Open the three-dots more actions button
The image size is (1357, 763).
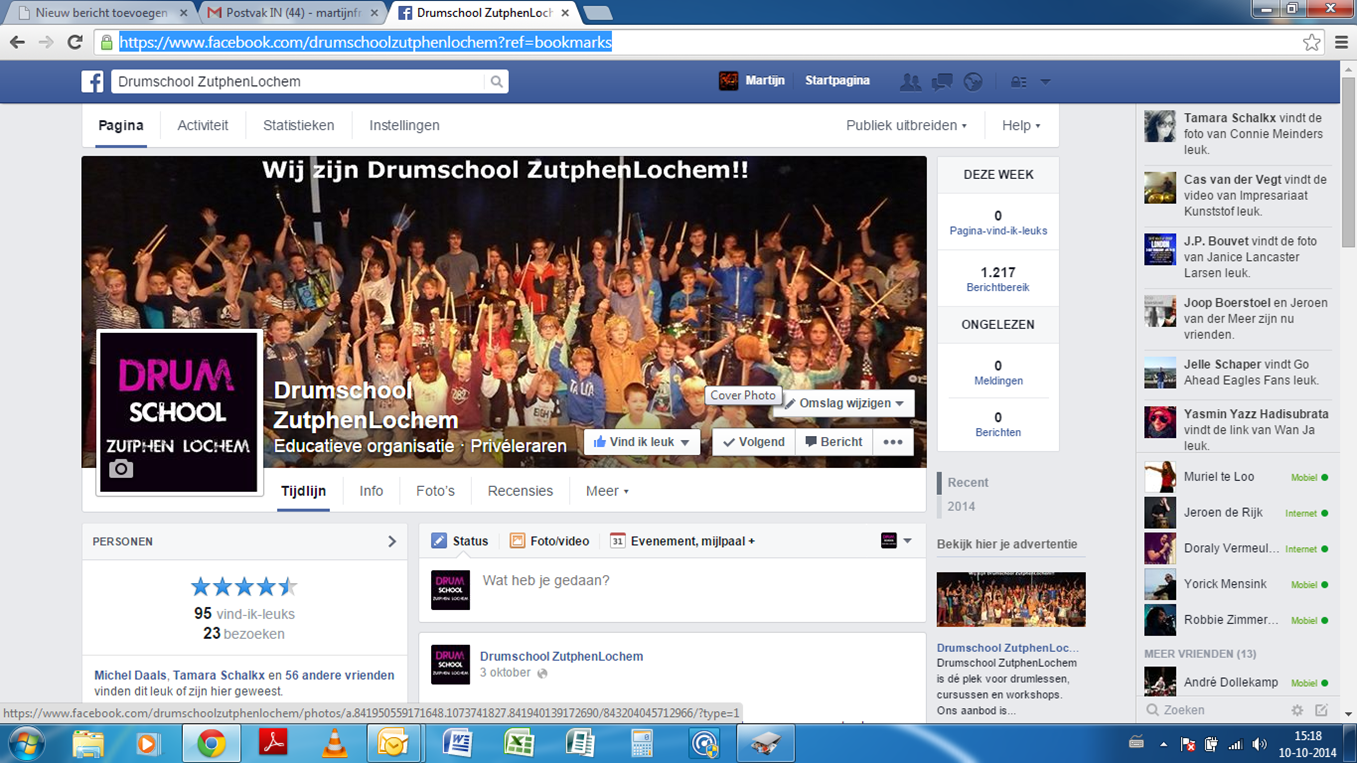point(893,442)
